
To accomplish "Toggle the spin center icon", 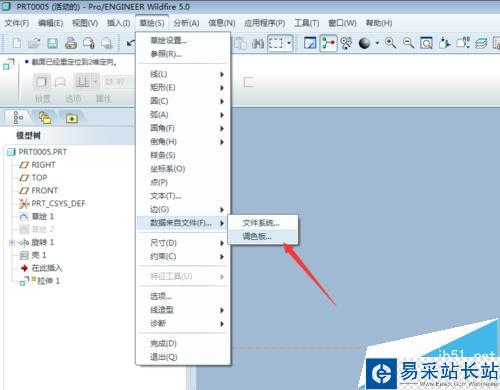I will [328, 43].
